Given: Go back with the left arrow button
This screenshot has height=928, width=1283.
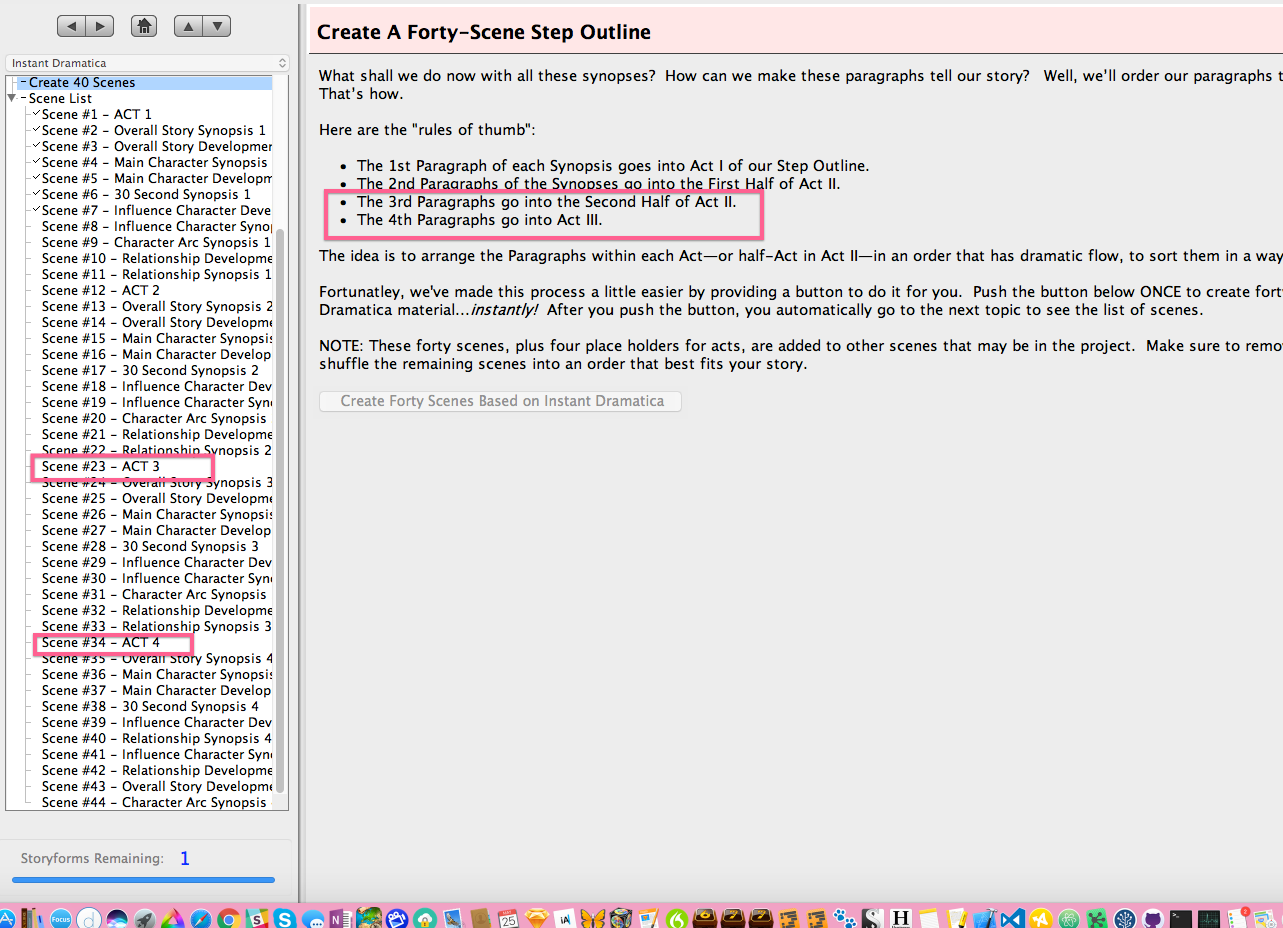Looking at the screenshot, I should (71, 26).
